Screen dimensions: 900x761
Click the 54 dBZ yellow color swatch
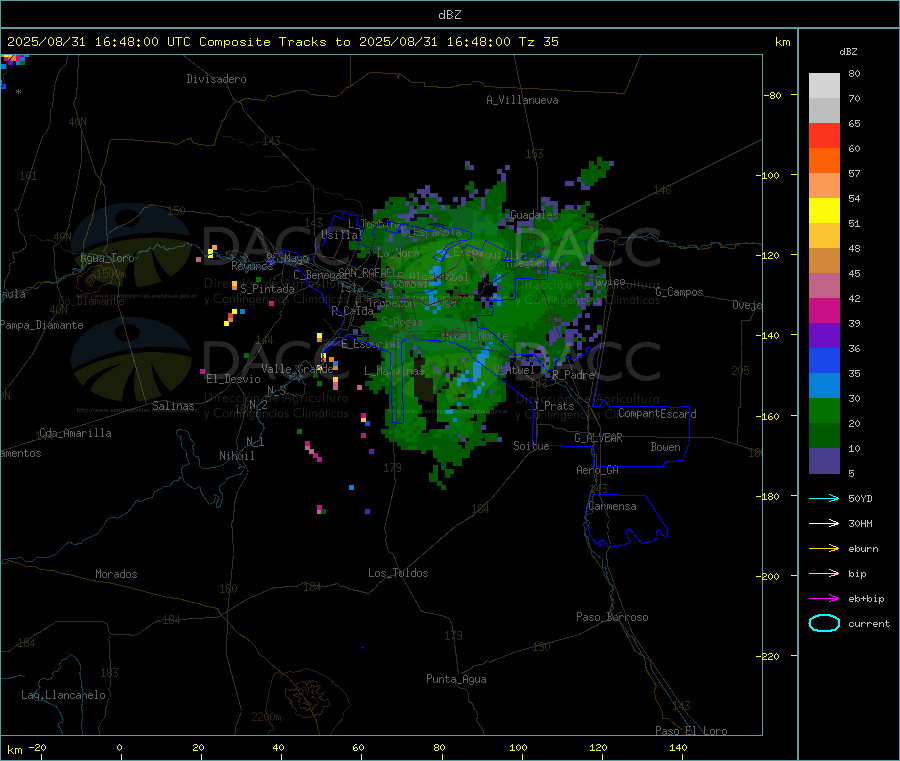click(x=824, y=211)
